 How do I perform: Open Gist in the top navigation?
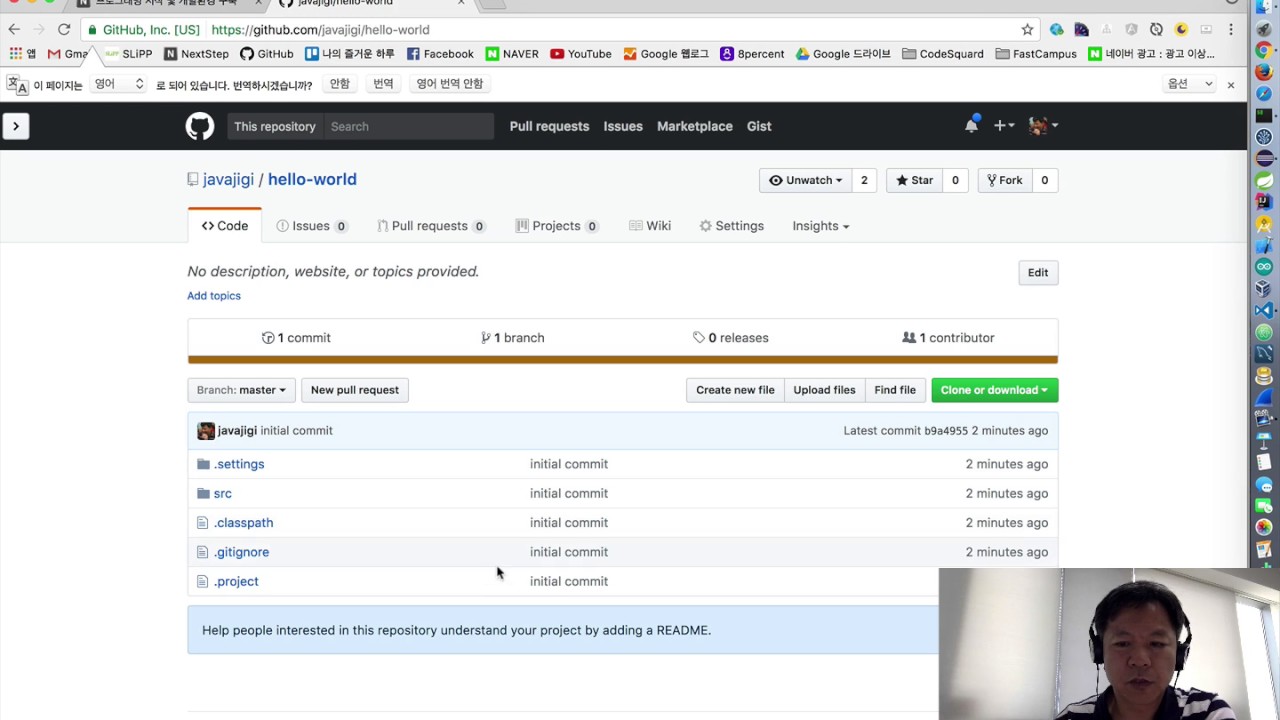(759, 126)
